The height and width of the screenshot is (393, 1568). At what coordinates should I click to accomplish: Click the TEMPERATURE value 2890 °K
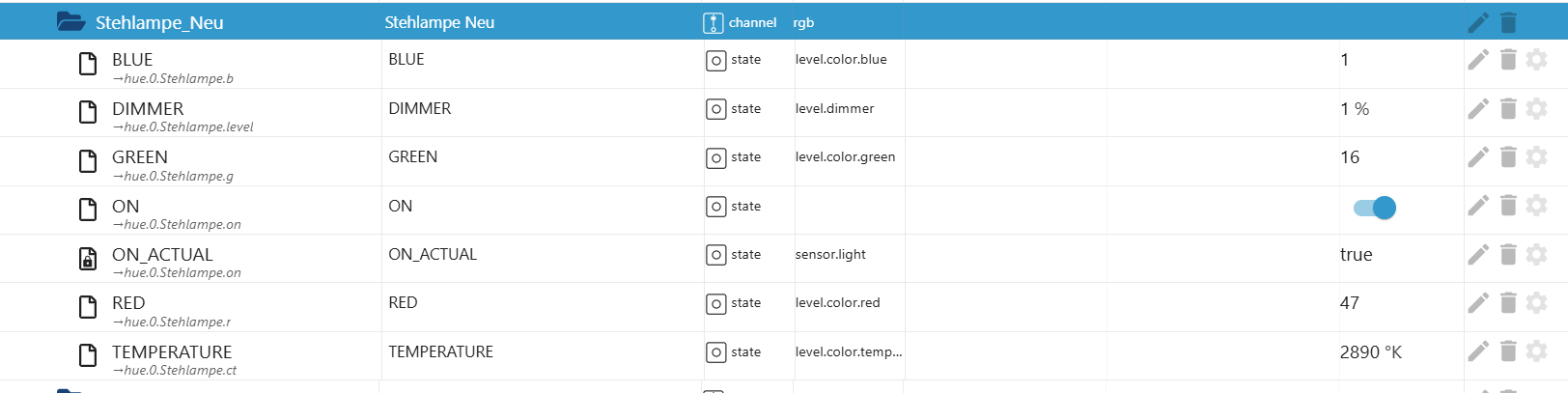[x=1371, y=352]
